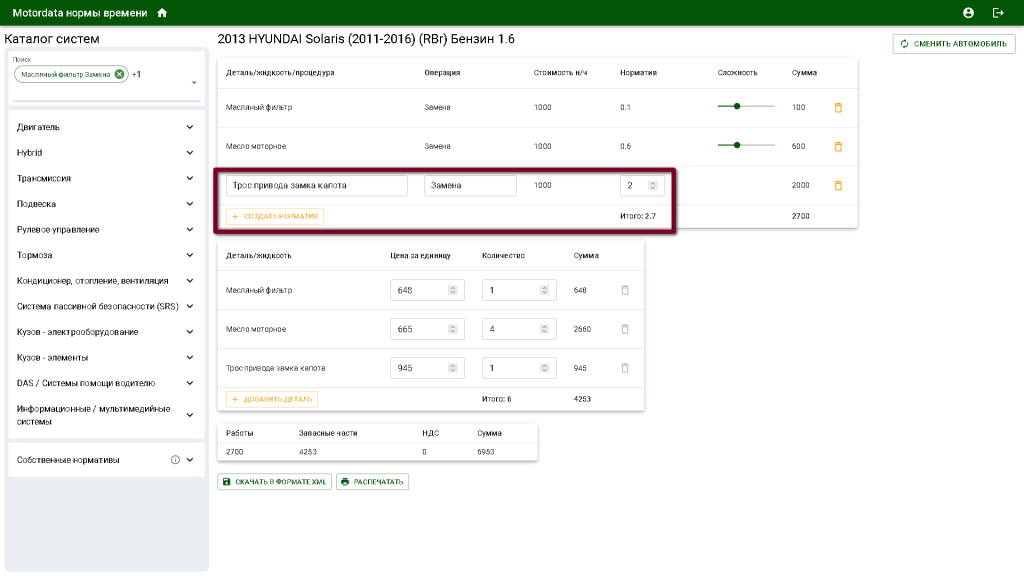Screen dimensions: 1024x576
Task: Open the user account icon
Action: 968,13
